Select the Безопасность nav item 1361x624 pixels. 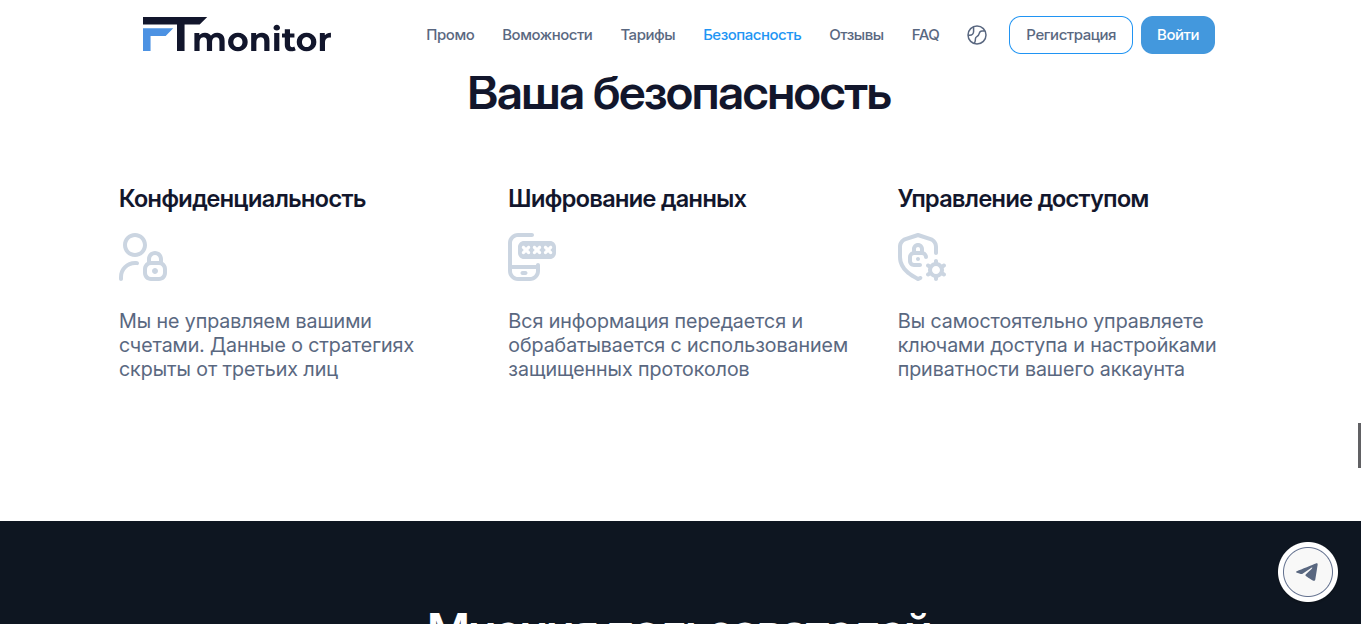click(x=752, y=35)
